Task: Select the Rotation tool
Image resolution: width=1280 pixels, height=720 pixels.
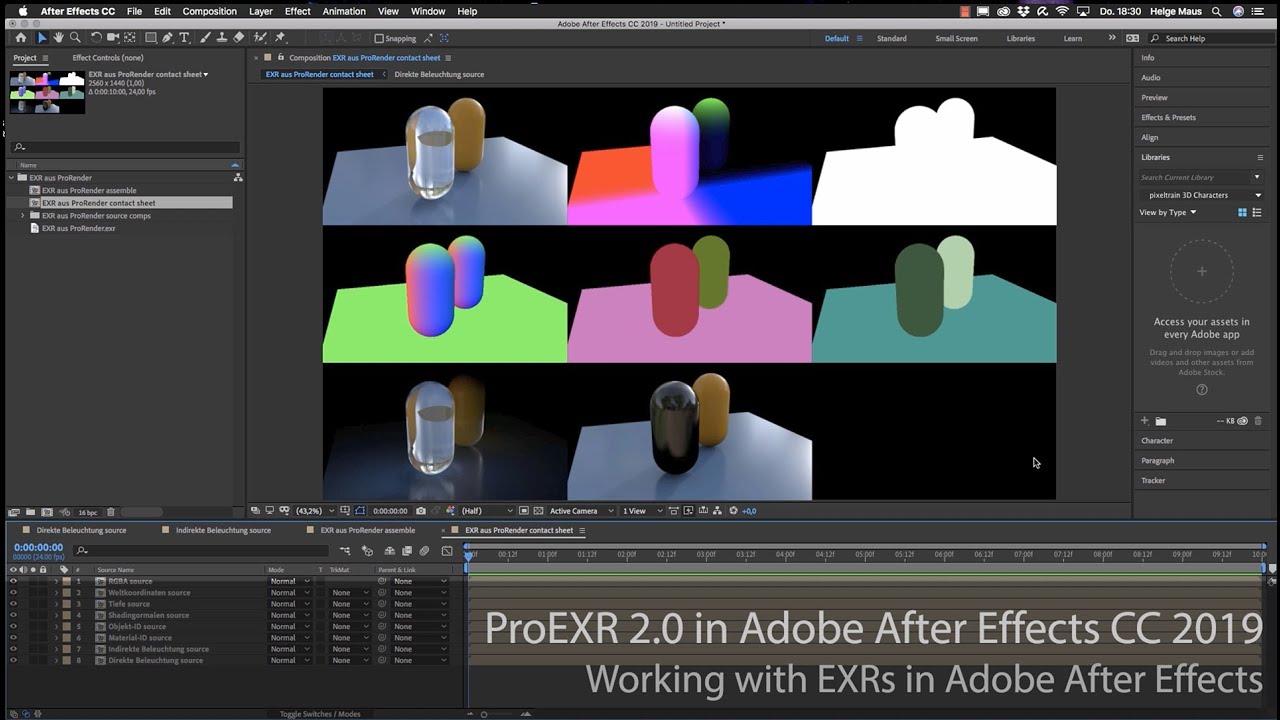Action: coord(96,38)
